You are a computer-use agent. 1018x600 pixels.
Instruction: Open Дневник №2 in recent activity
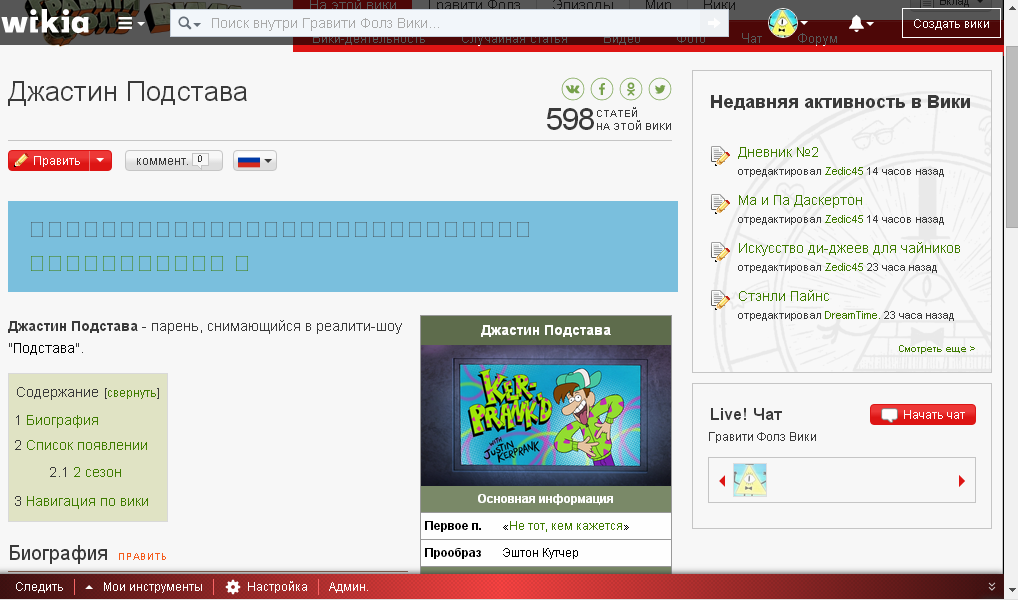[x=778, y=152]
